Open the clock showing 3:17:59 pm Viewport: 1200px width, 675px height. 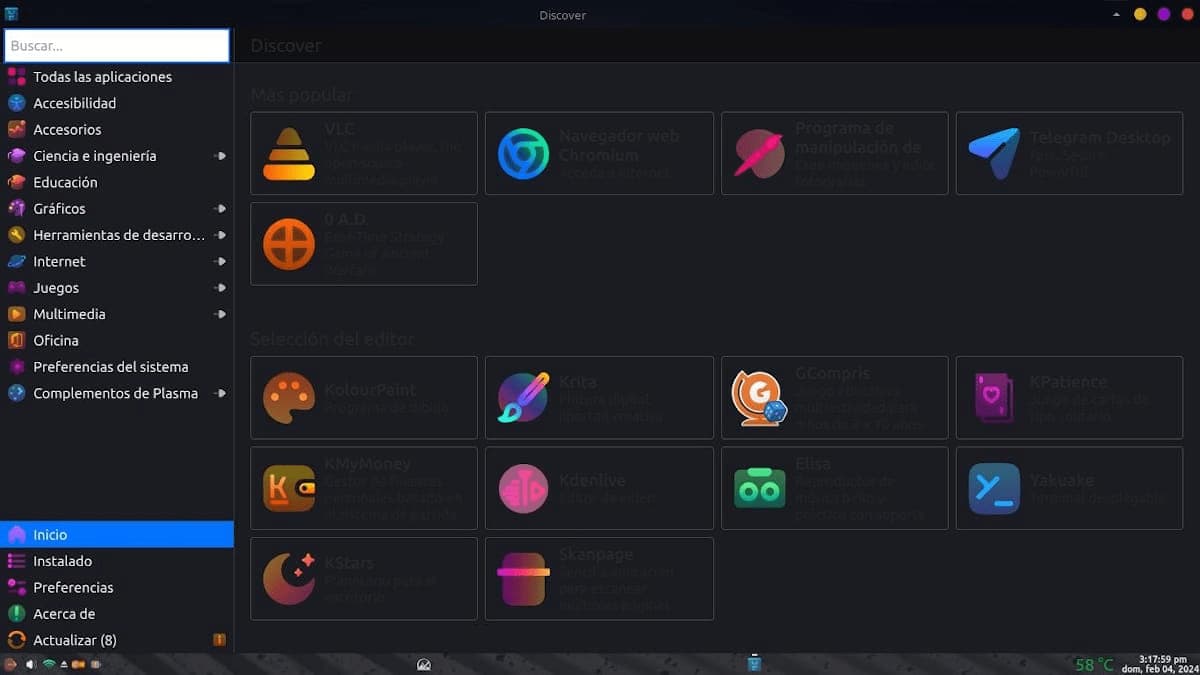[x=1160, y=664]
